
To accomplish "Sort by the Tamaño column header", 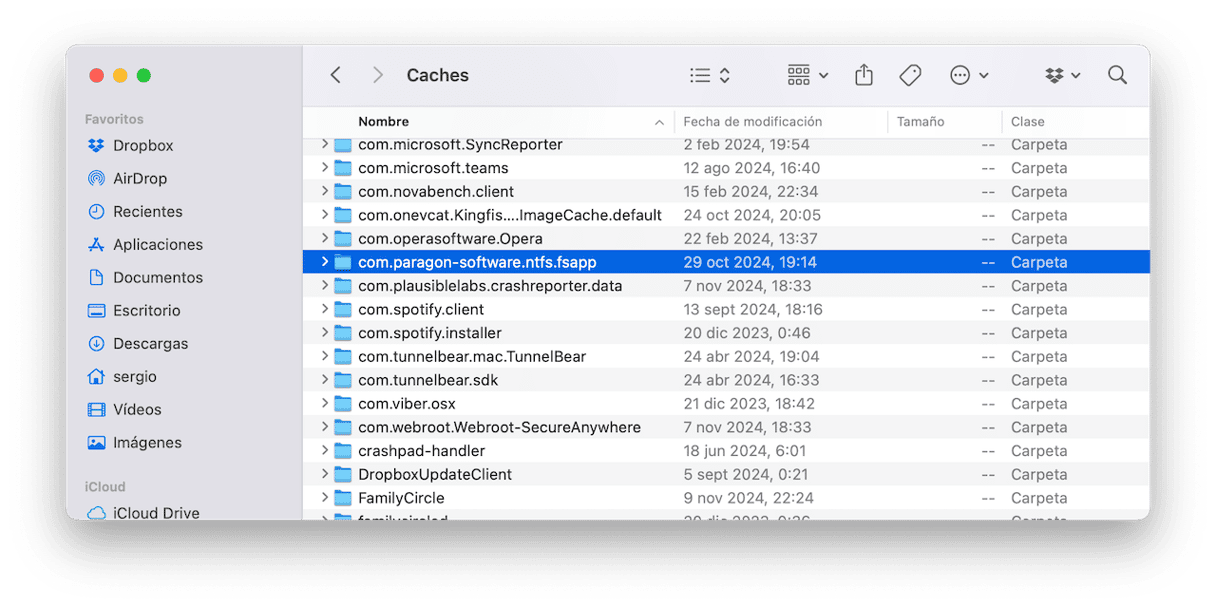I will [921, 122].
